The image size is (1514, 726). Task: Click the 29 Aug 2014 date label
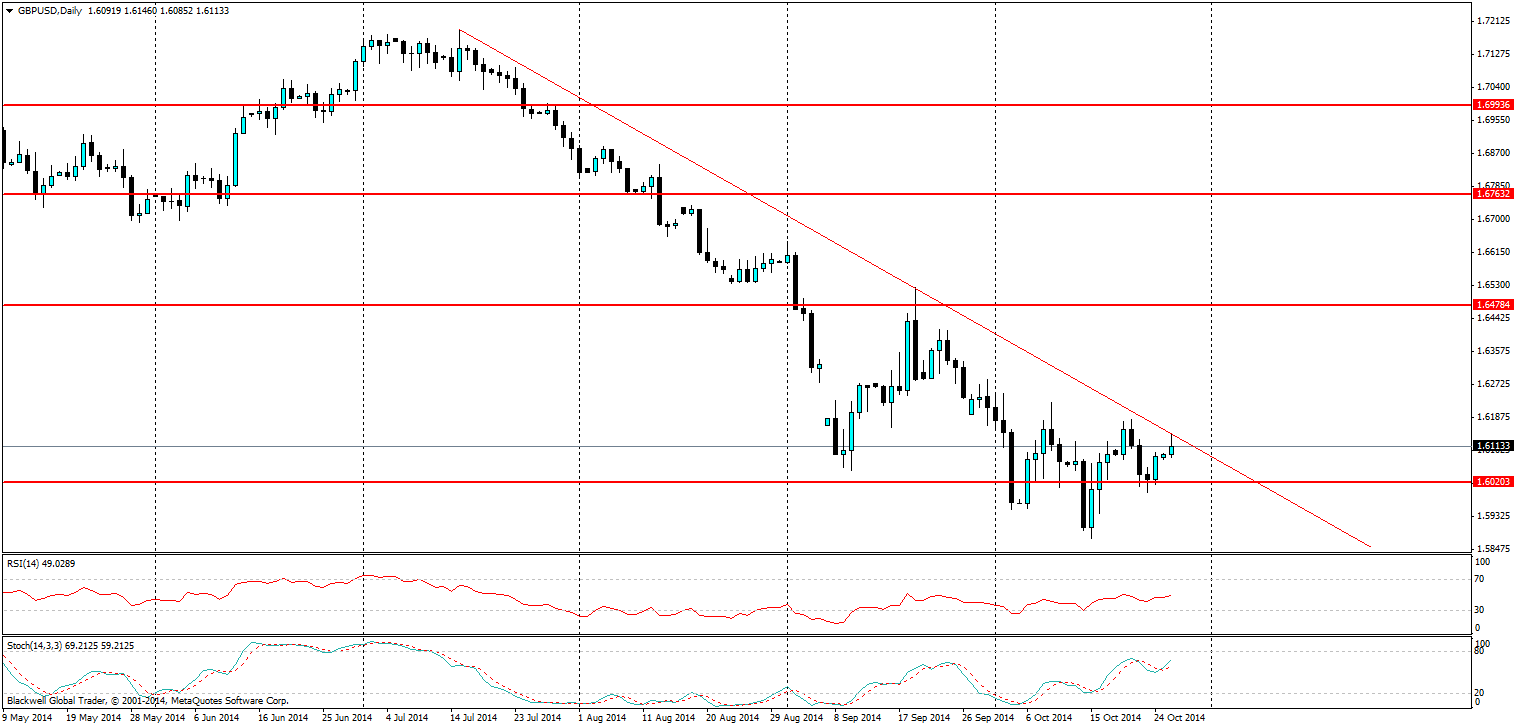[794, 717]
